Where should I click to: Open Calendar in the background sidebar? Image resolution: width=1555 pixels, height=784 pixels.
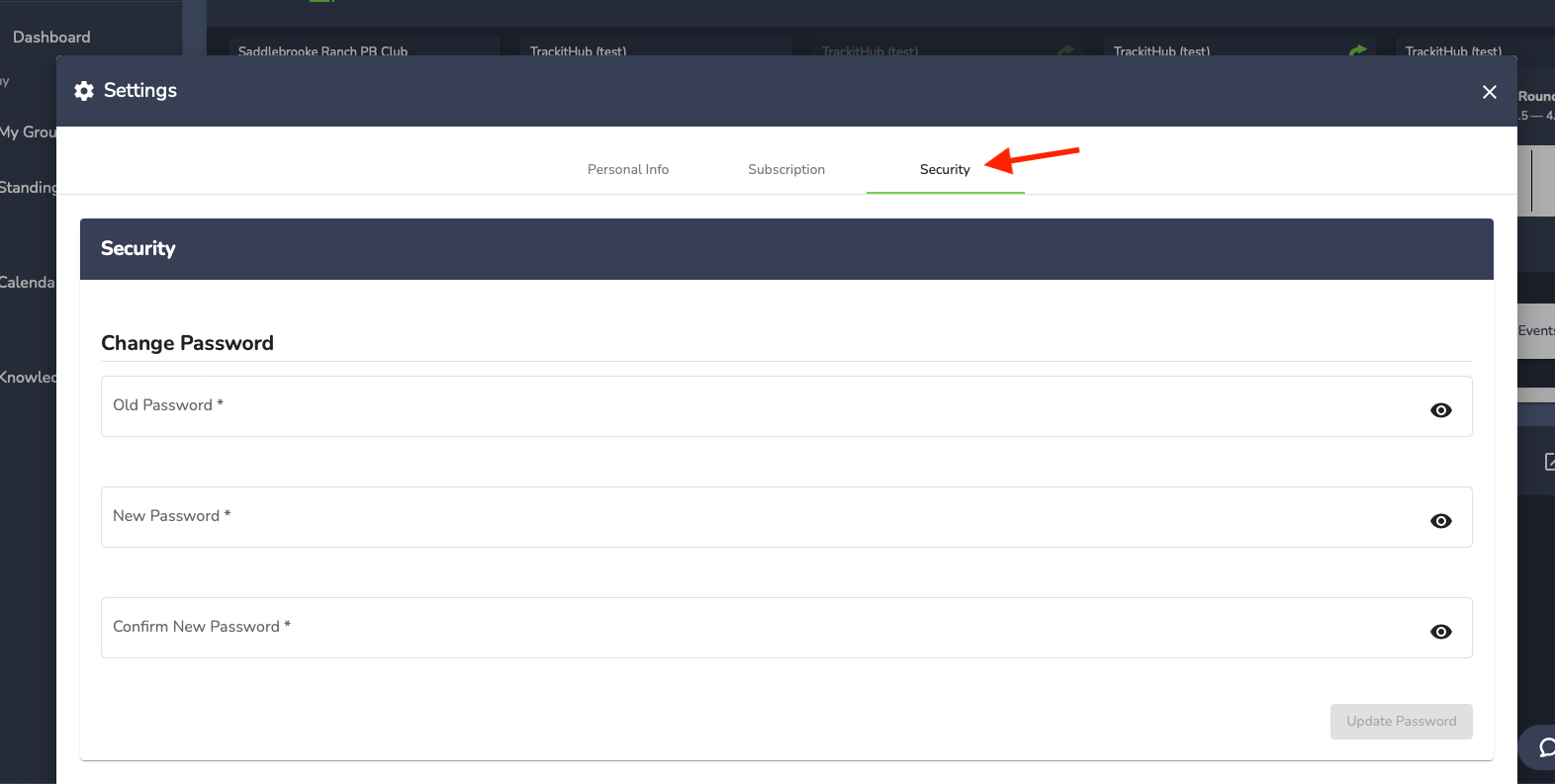[28, 282]
